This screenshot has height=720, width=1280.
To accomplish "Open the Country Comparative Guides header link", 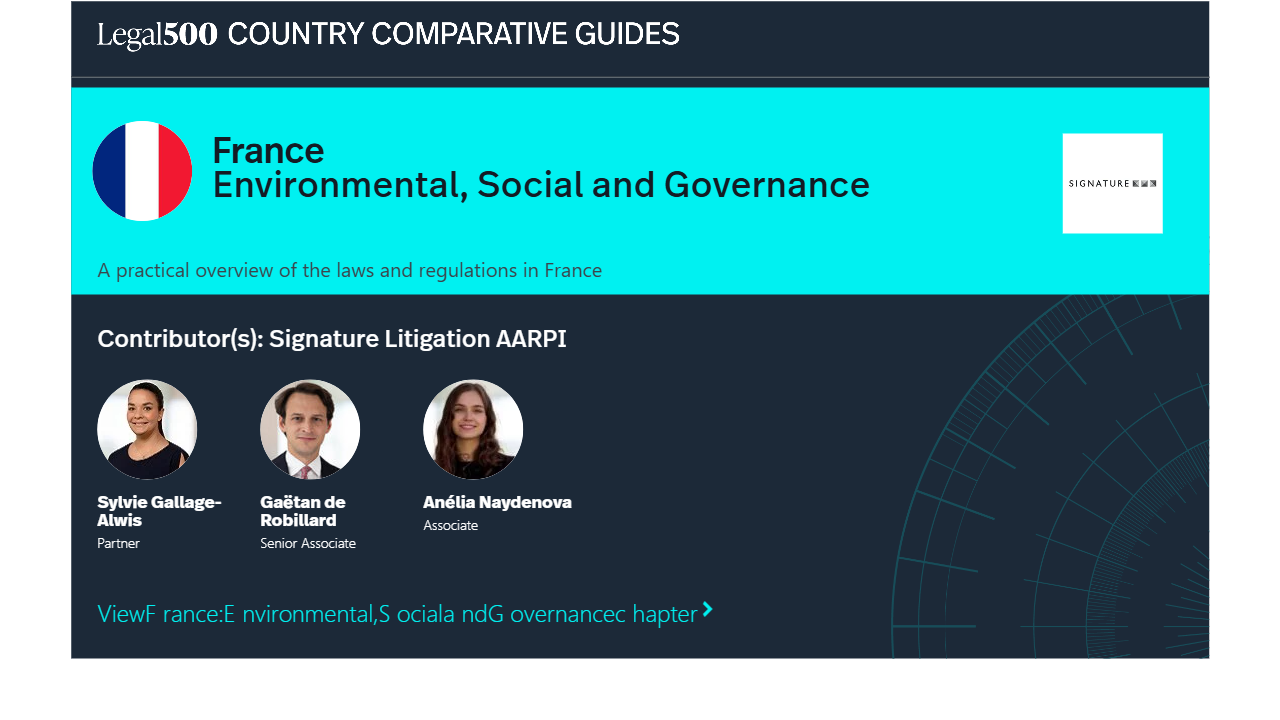I will pos(453,35).
